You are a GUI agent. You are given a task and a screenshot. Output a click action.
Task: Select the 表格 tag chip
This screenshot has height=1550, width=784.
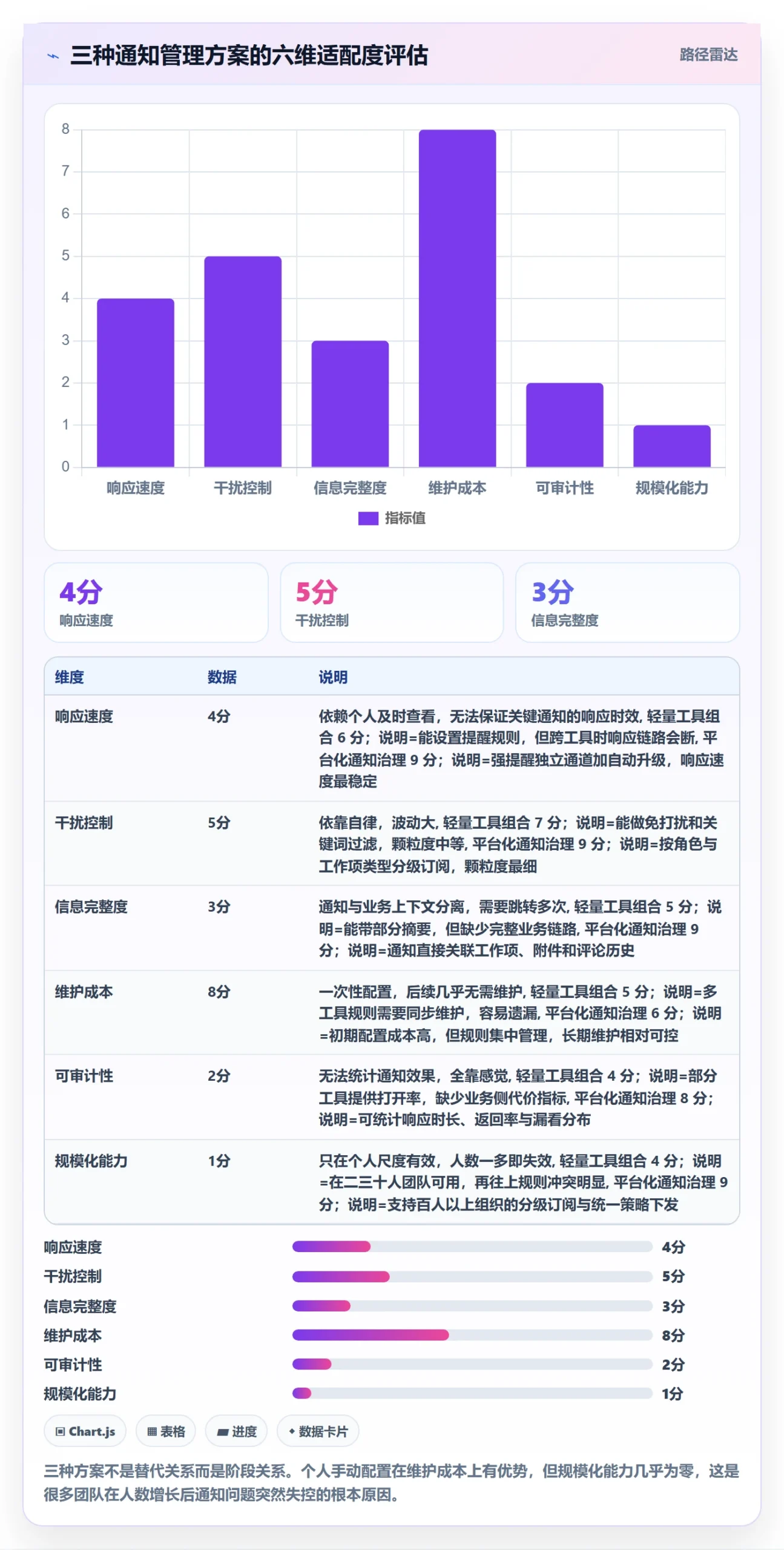point(166,1431)
